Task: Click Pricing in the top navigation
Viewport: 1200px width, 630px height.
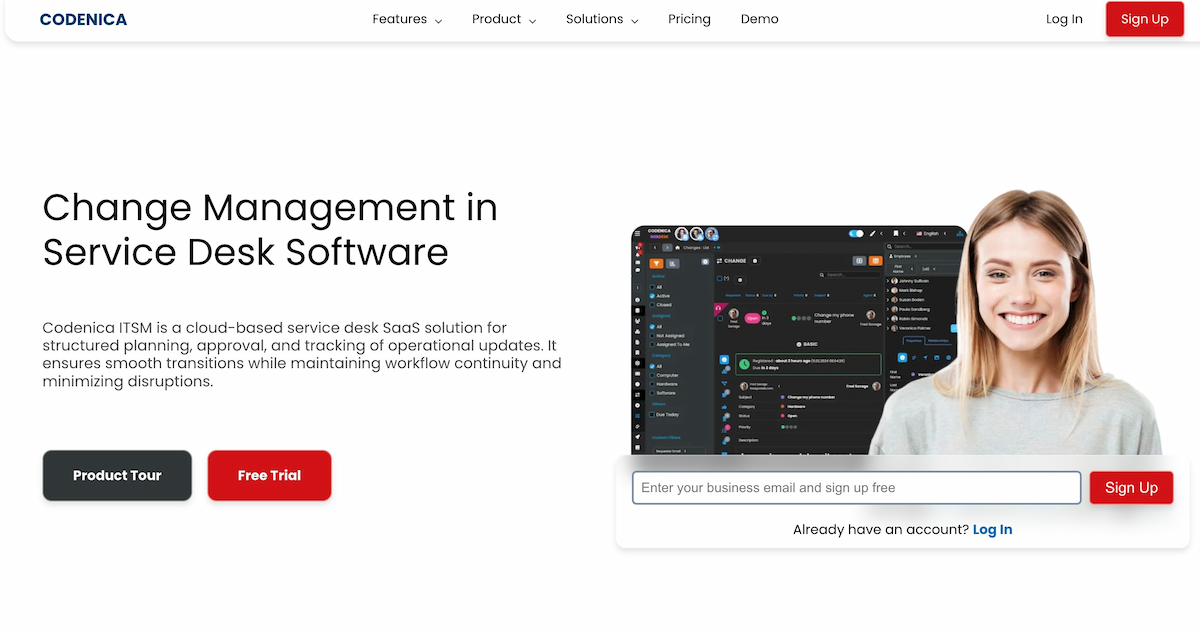Action: coord(689,19)
